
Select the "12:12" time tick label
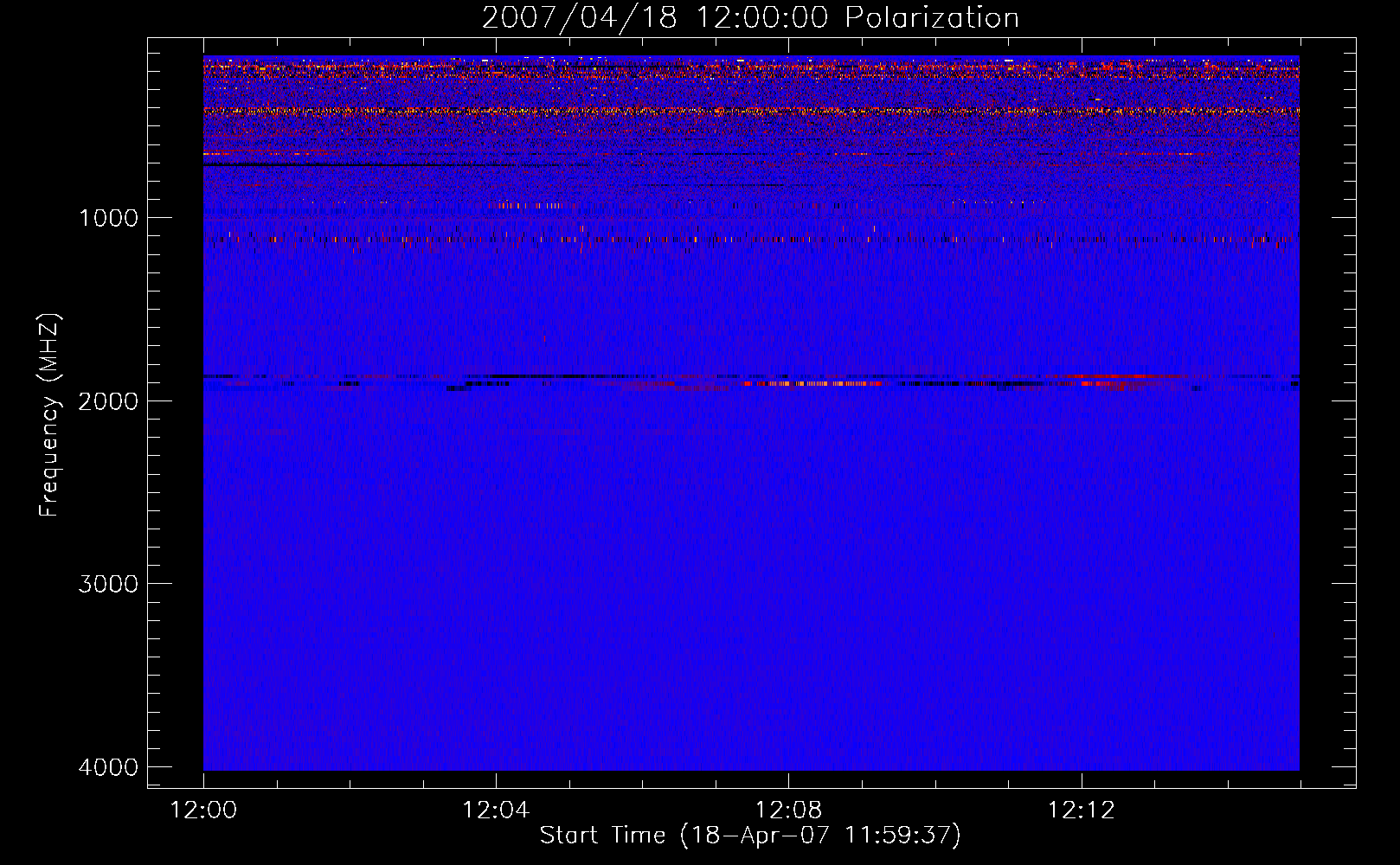[1081, 811]
